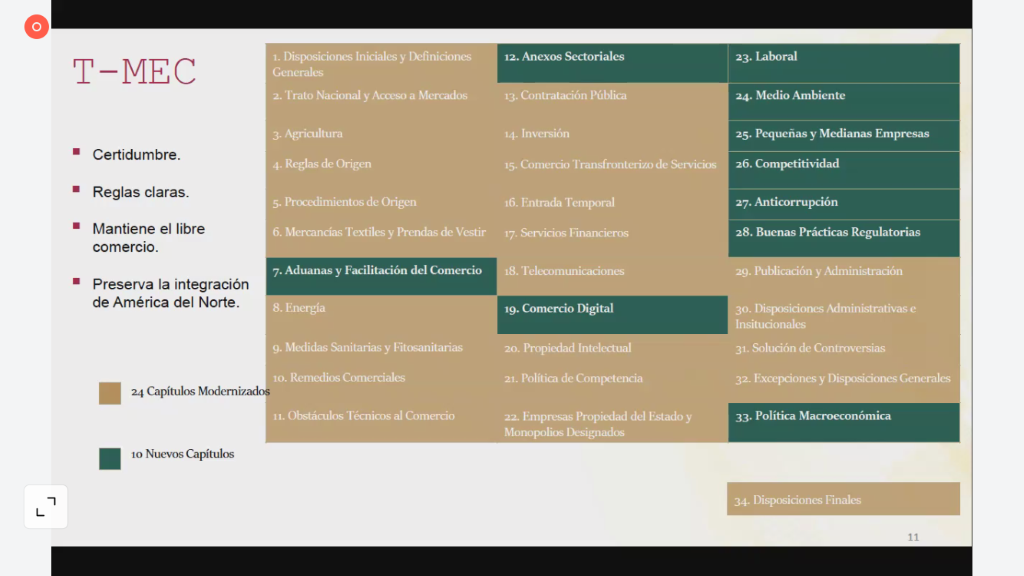Click '22. Empresas Propiedad del Estado' cell
1024x576 pixels.
(613, 423)
